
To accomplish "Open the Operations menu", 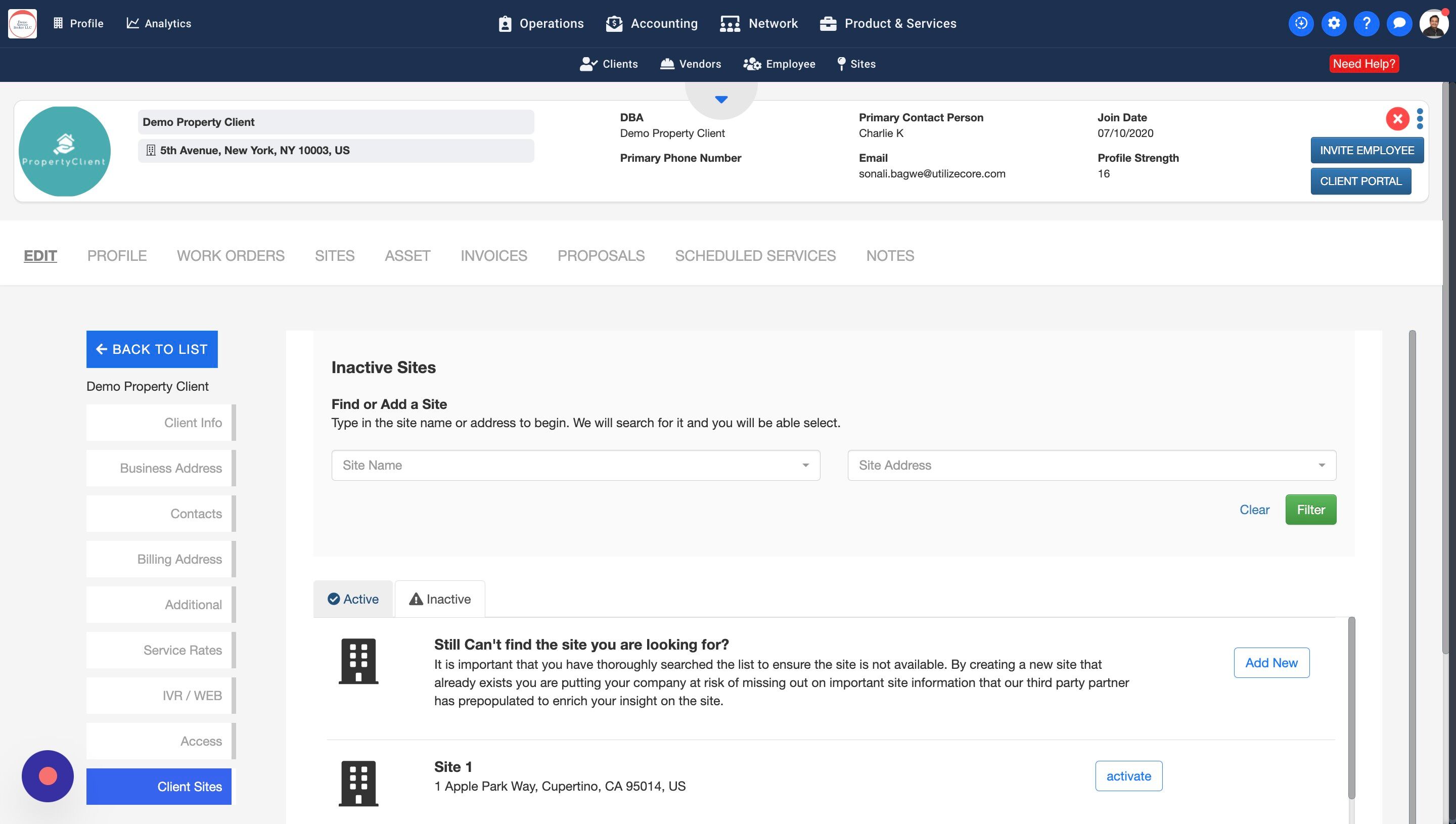I will [541, 23].
